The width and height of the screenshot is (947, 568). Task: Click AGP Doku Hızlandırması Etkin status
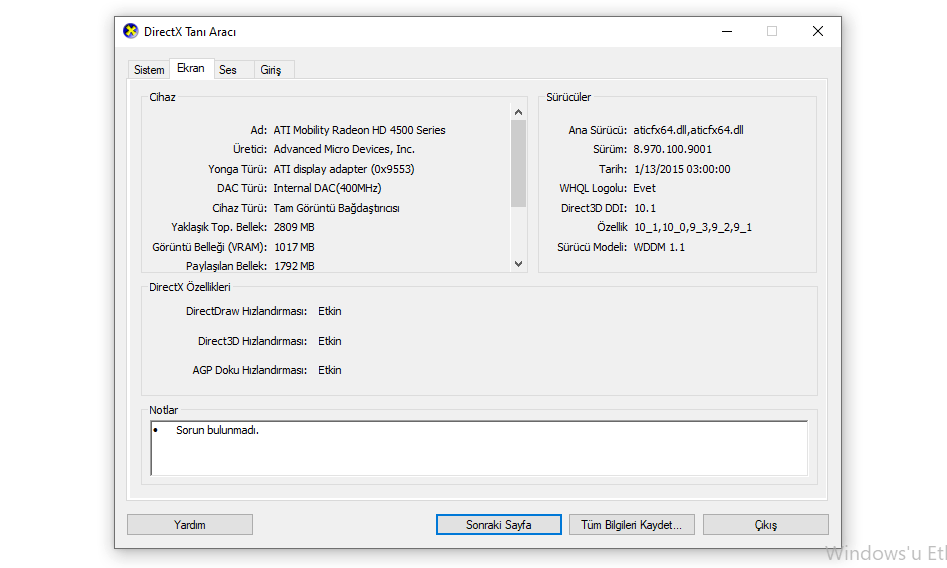[330, 370]
